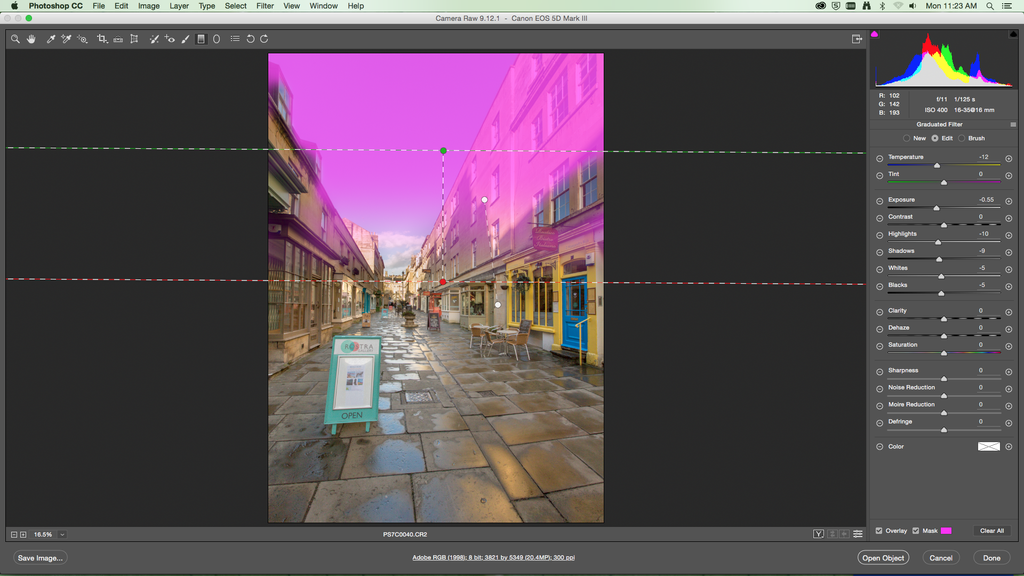Pick the White Balance eyedropper tool
The width and height of the screenshot is (1024, 576).
[50, 39]
